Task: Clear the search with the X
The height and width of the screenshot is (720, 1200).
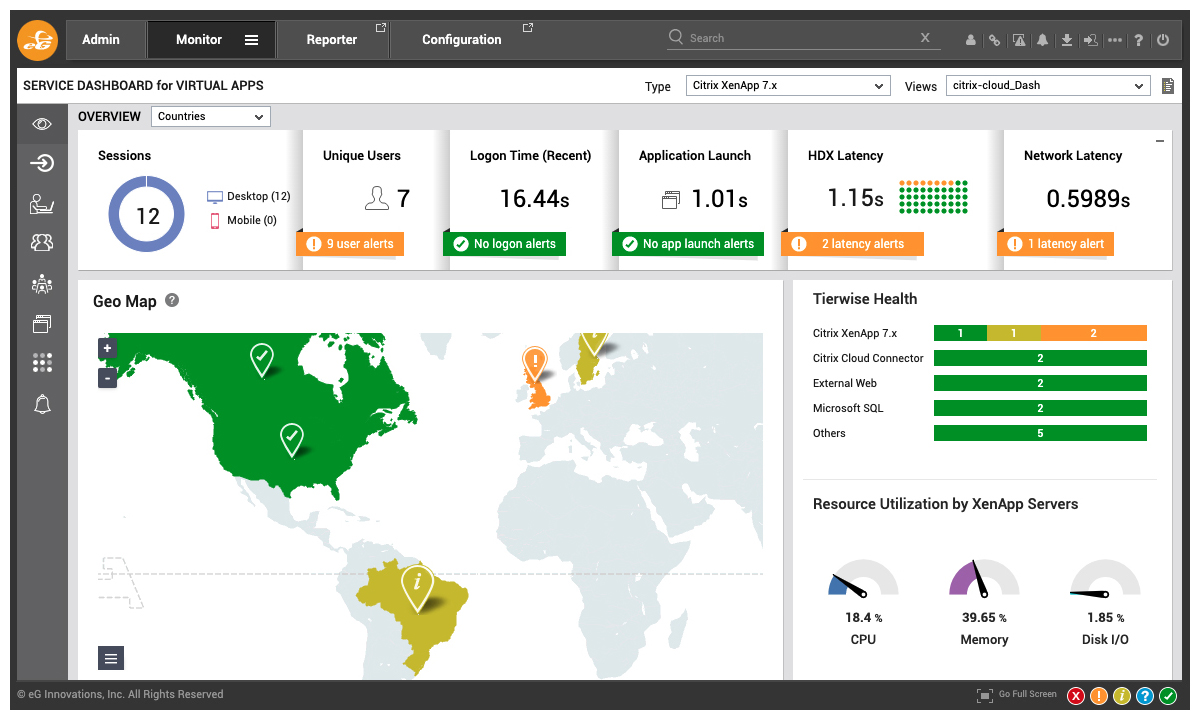Action: click(925, 38)
